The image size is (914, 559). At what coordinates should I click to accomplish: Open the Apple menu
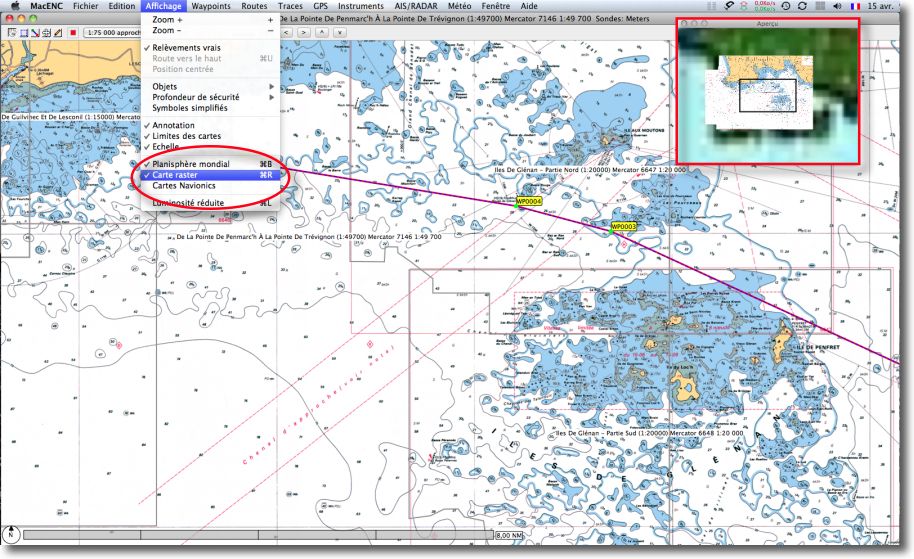pyautogui.click(x=15, y=6)
